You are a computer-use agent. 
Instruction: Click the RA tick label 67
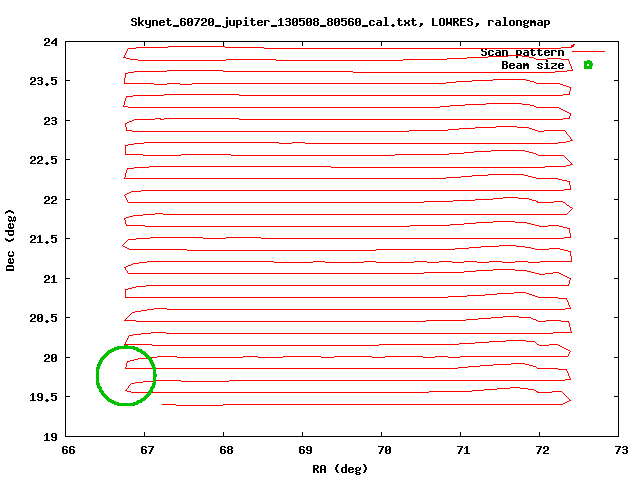tap(147, 450)
